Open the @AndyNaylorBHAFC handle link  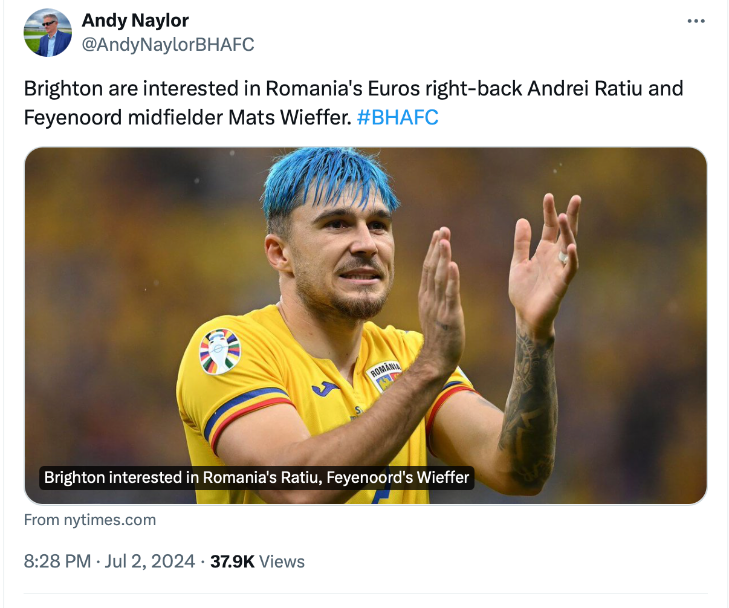(167, 44)
